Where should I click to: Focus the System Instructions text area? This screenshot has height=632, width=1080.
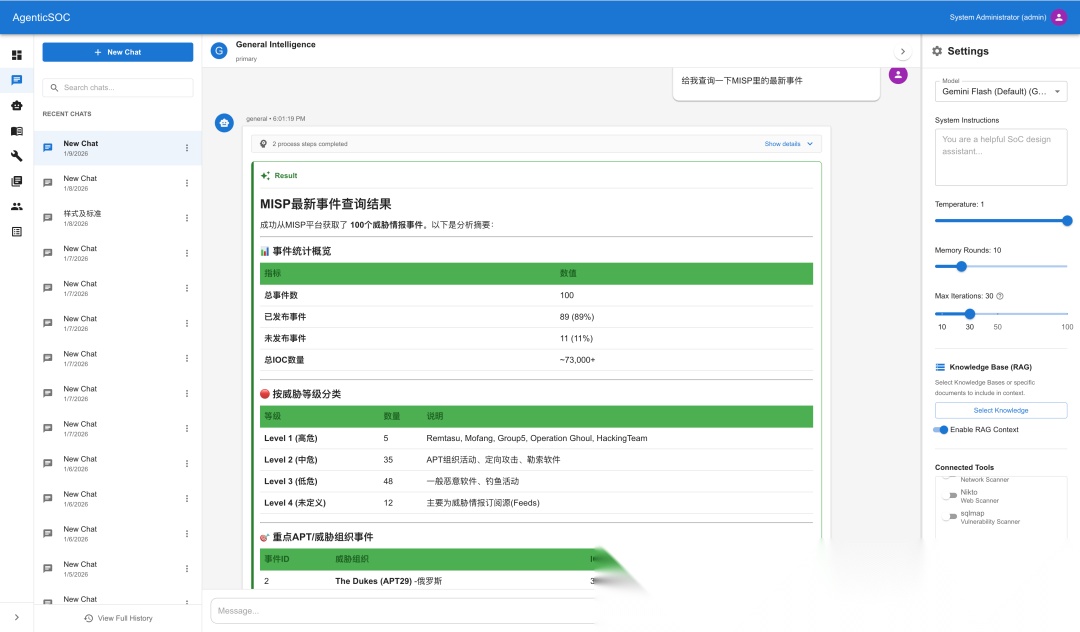tap(1001, 157)
